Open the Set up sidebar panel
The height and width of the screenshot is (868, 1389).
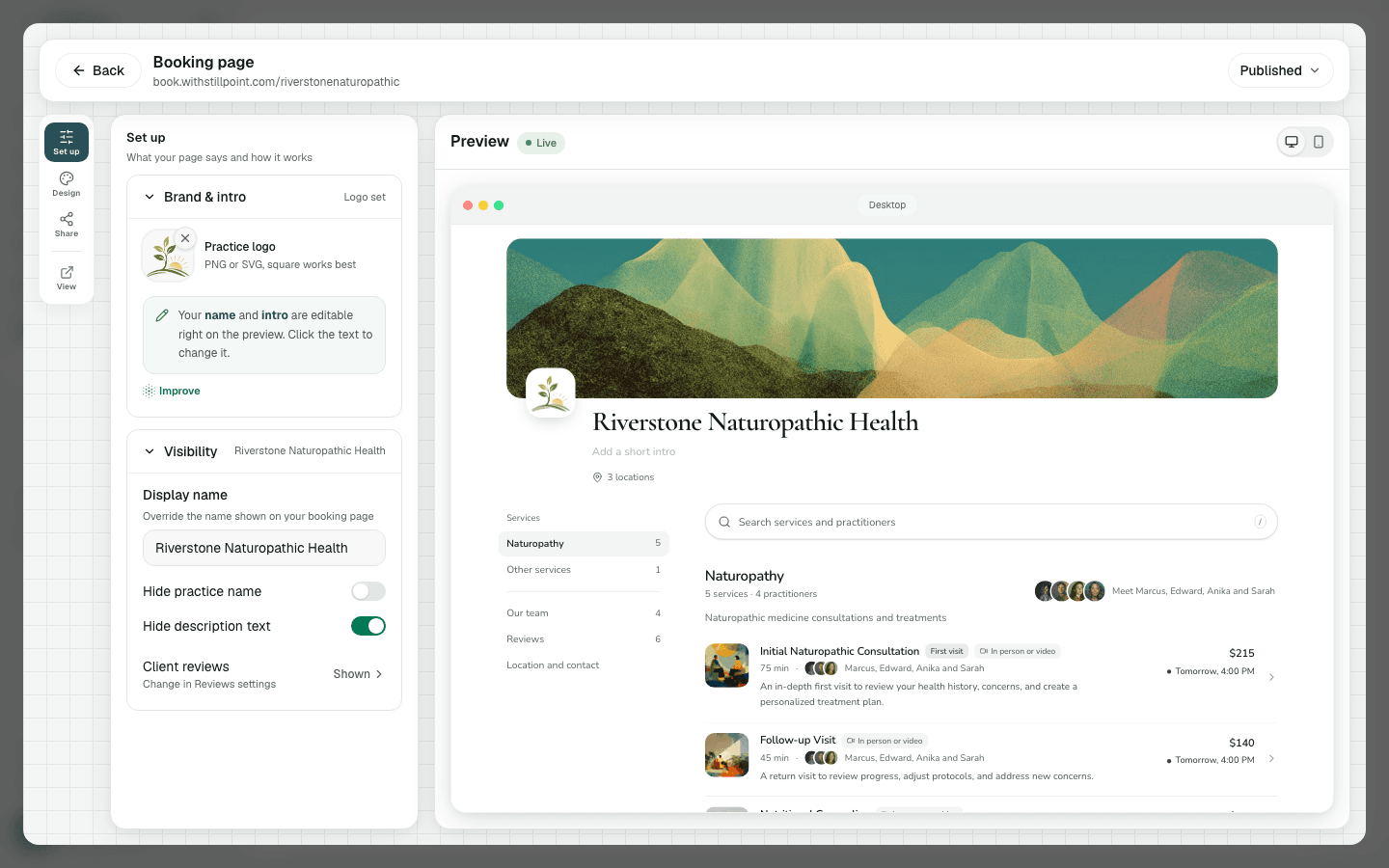pyautogui.click(x=67, y=142)
